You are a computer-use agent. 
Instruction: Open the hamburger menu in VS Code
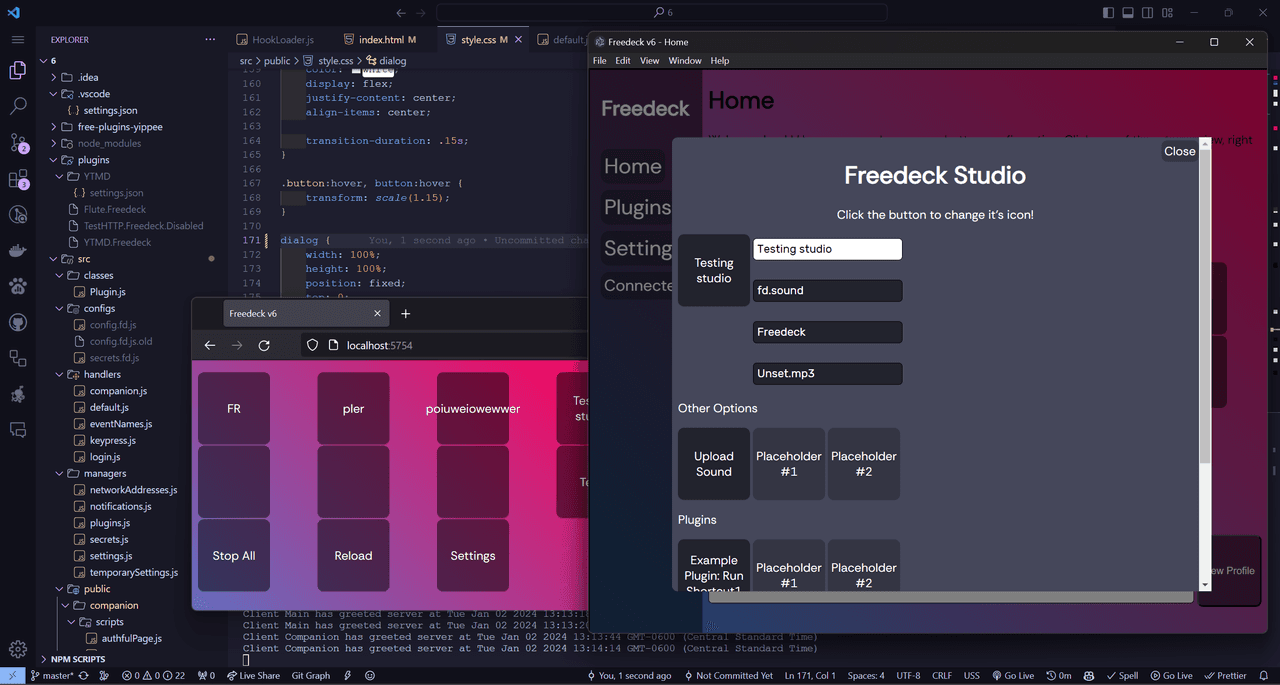coord(17,40)
